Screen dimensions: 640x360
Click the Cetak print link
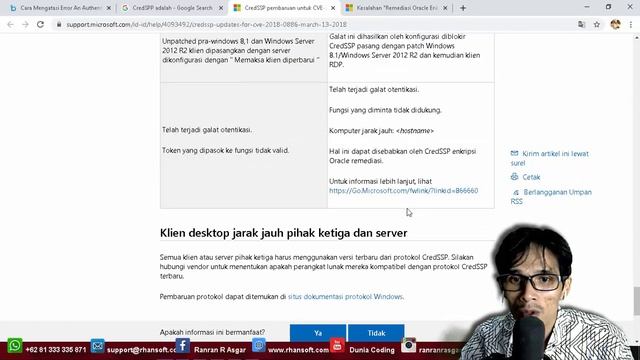coord(531,177)
